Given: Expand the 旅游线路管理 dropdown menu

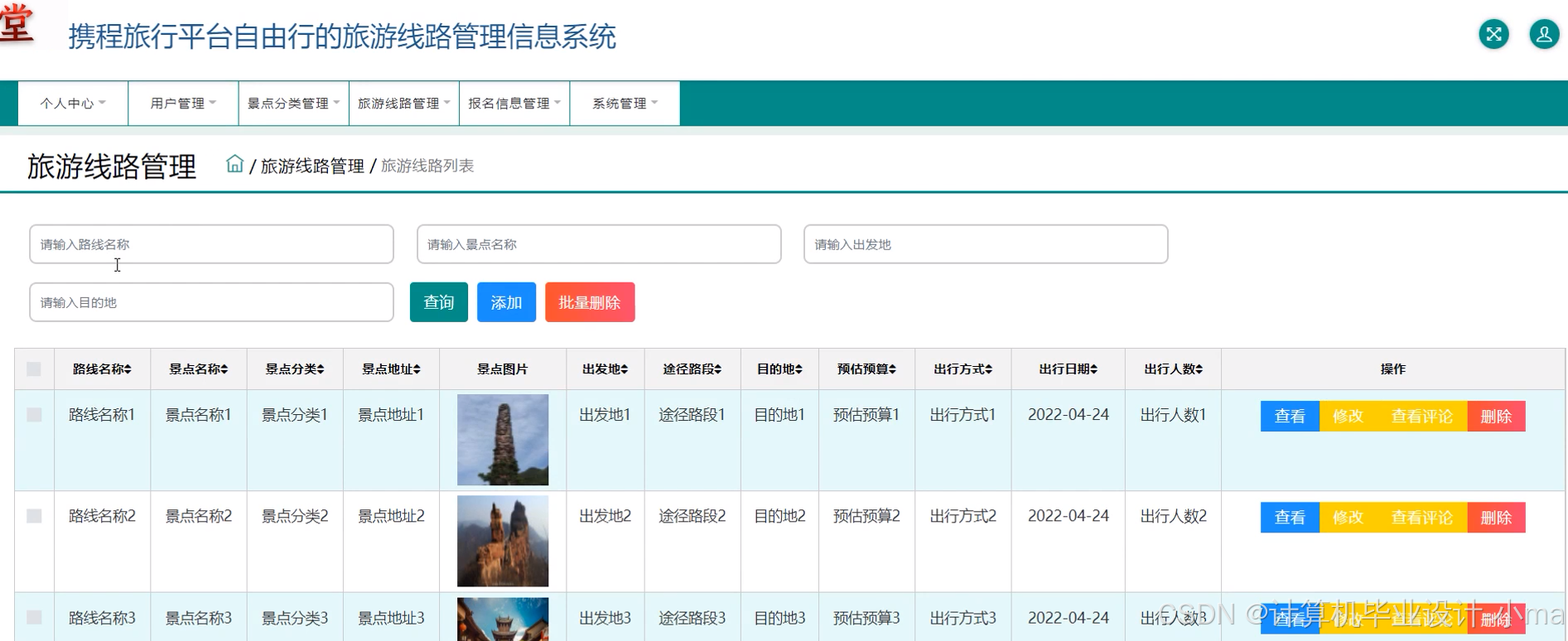Looking at the screenshot, I should 404,104.
